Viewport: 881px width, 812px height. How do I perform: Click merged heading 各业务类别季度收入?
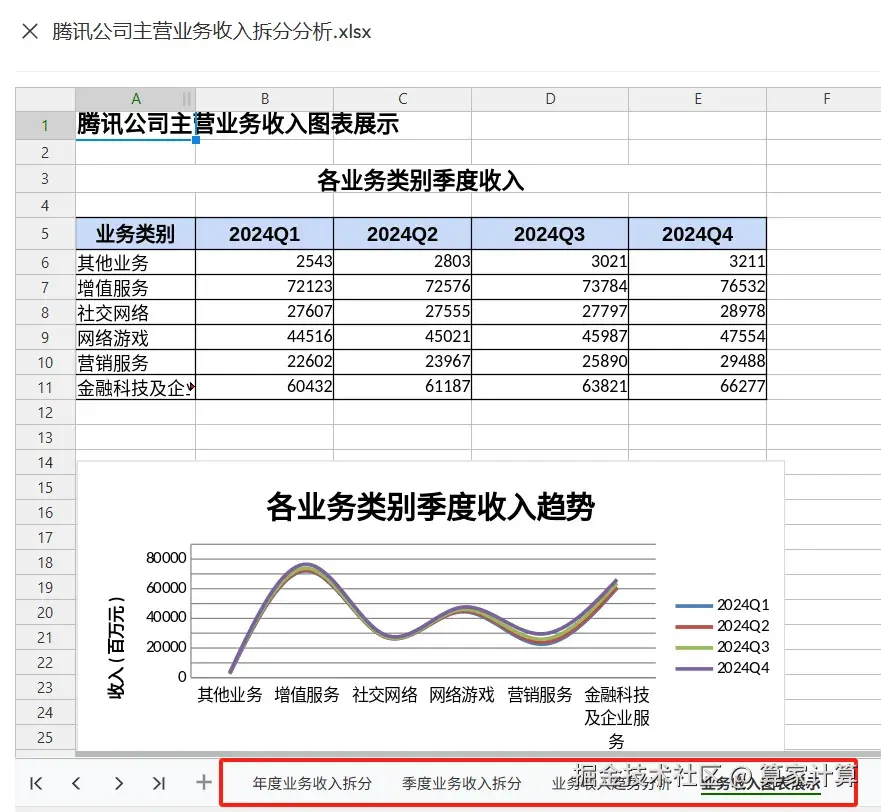point(421,180)
